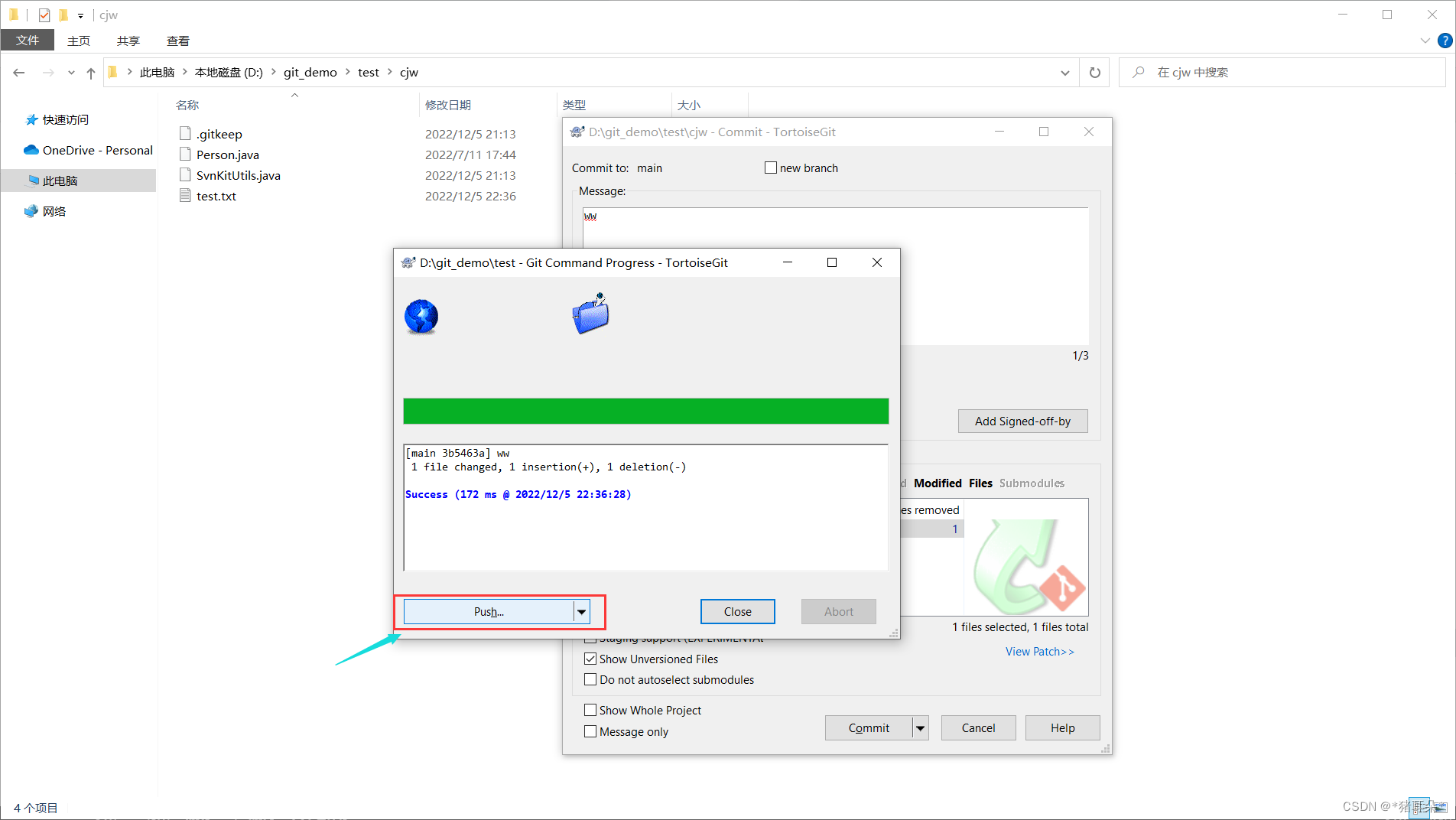Select OneDrive - Personal in navigation pane
1456x820 pixels.
[x=97, y=150]
